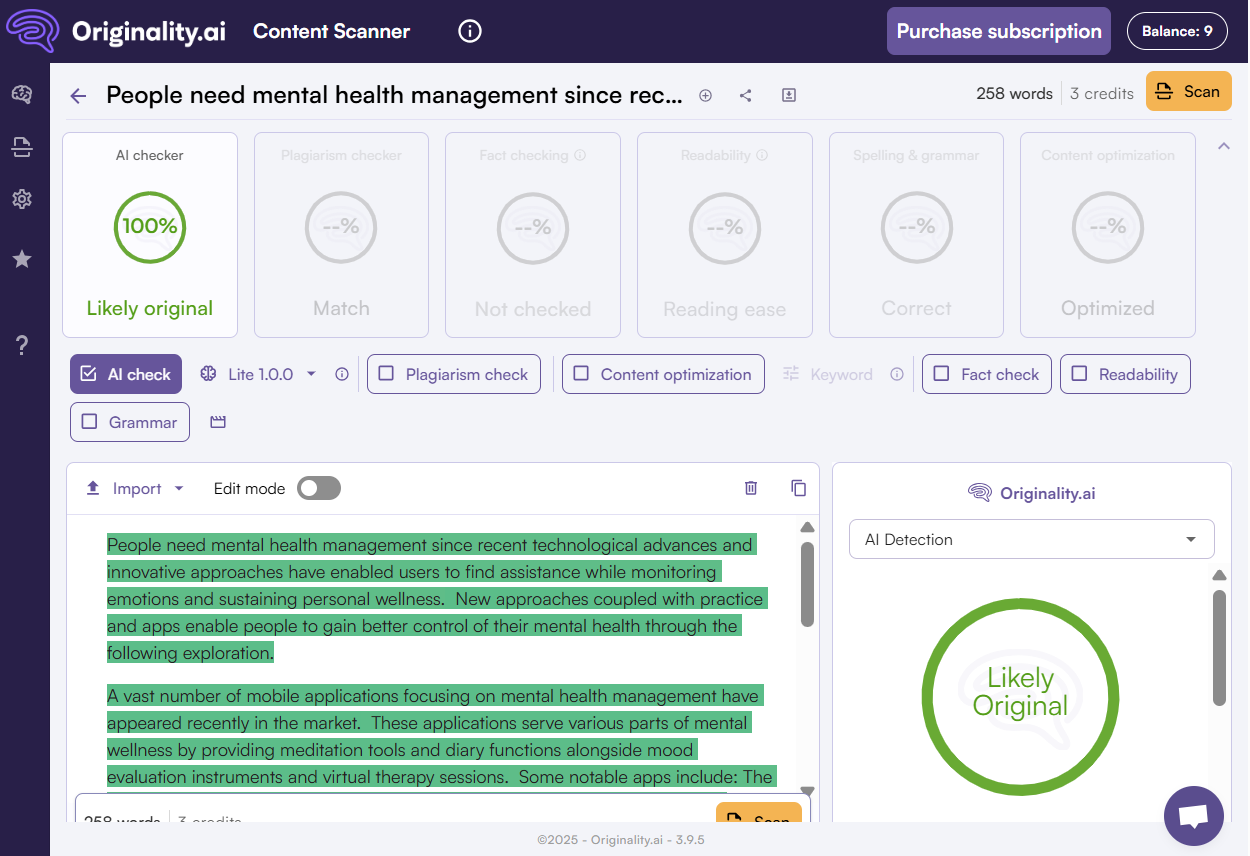Select the Plagiarism checker card

(341, 235)
